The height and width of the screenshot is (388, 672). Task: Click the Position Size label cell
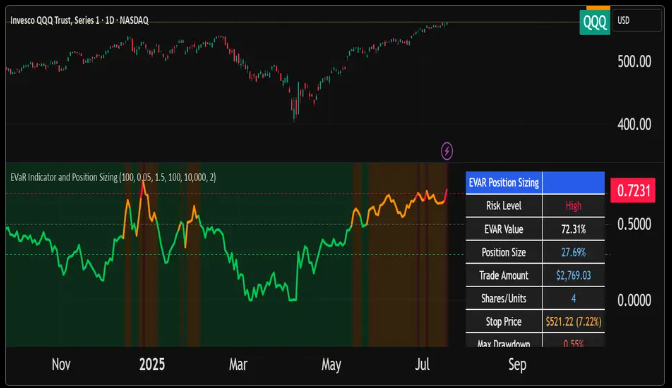504,253
